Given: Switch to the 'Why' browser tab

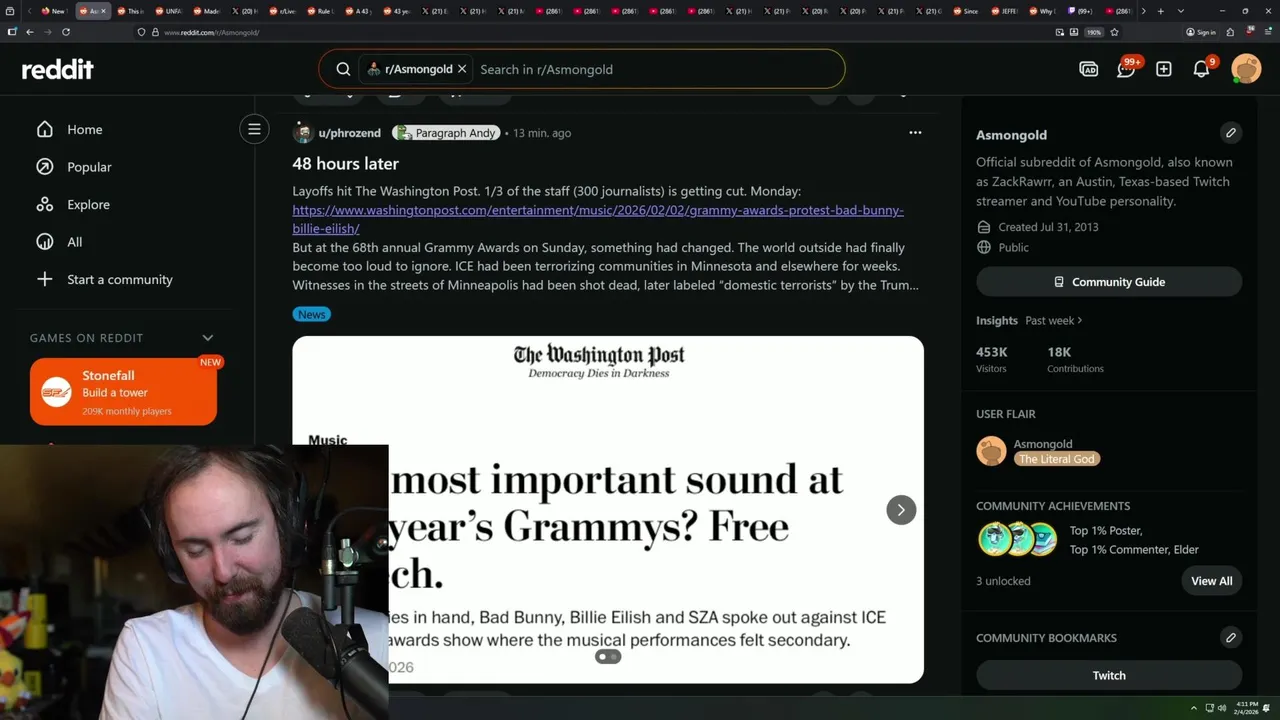Looking at the screenshot, I should [1042, 11].
